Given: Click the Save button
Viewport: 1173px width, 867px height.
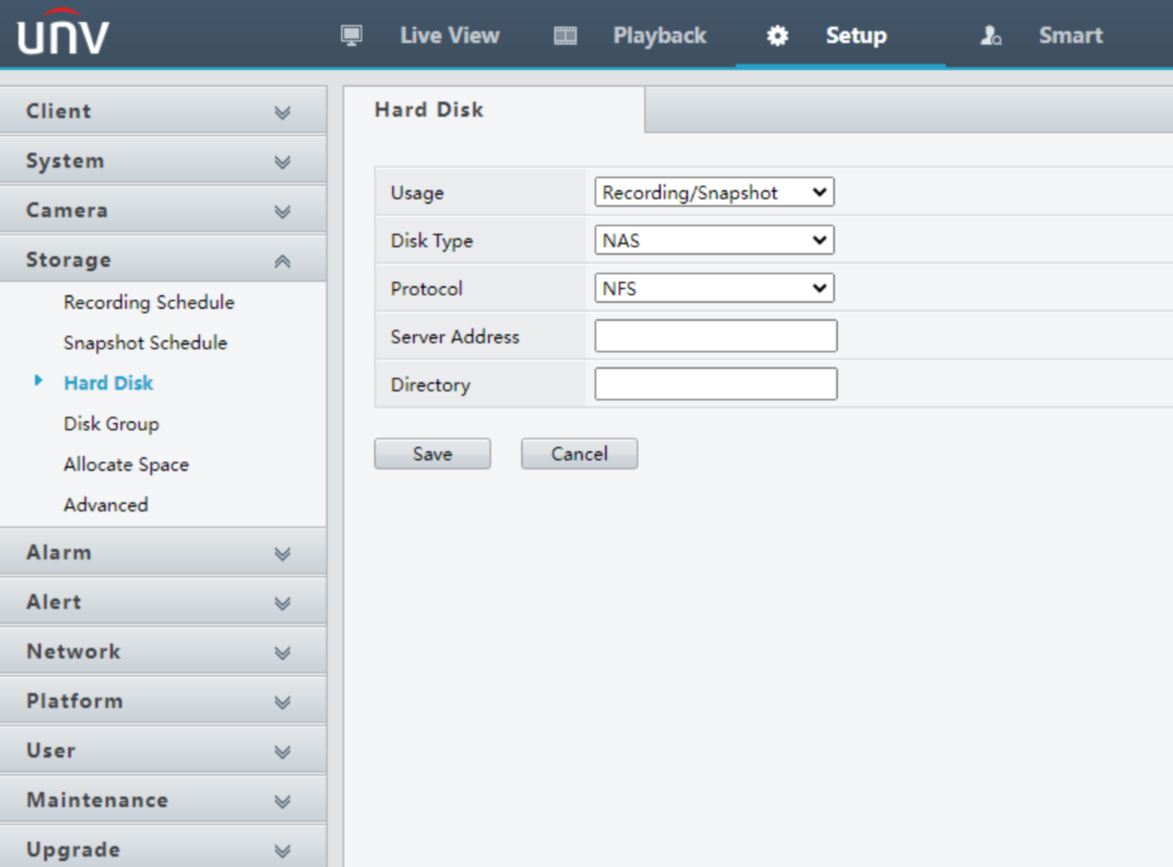Looking at the screenshot, I should [x=431, y=453].
